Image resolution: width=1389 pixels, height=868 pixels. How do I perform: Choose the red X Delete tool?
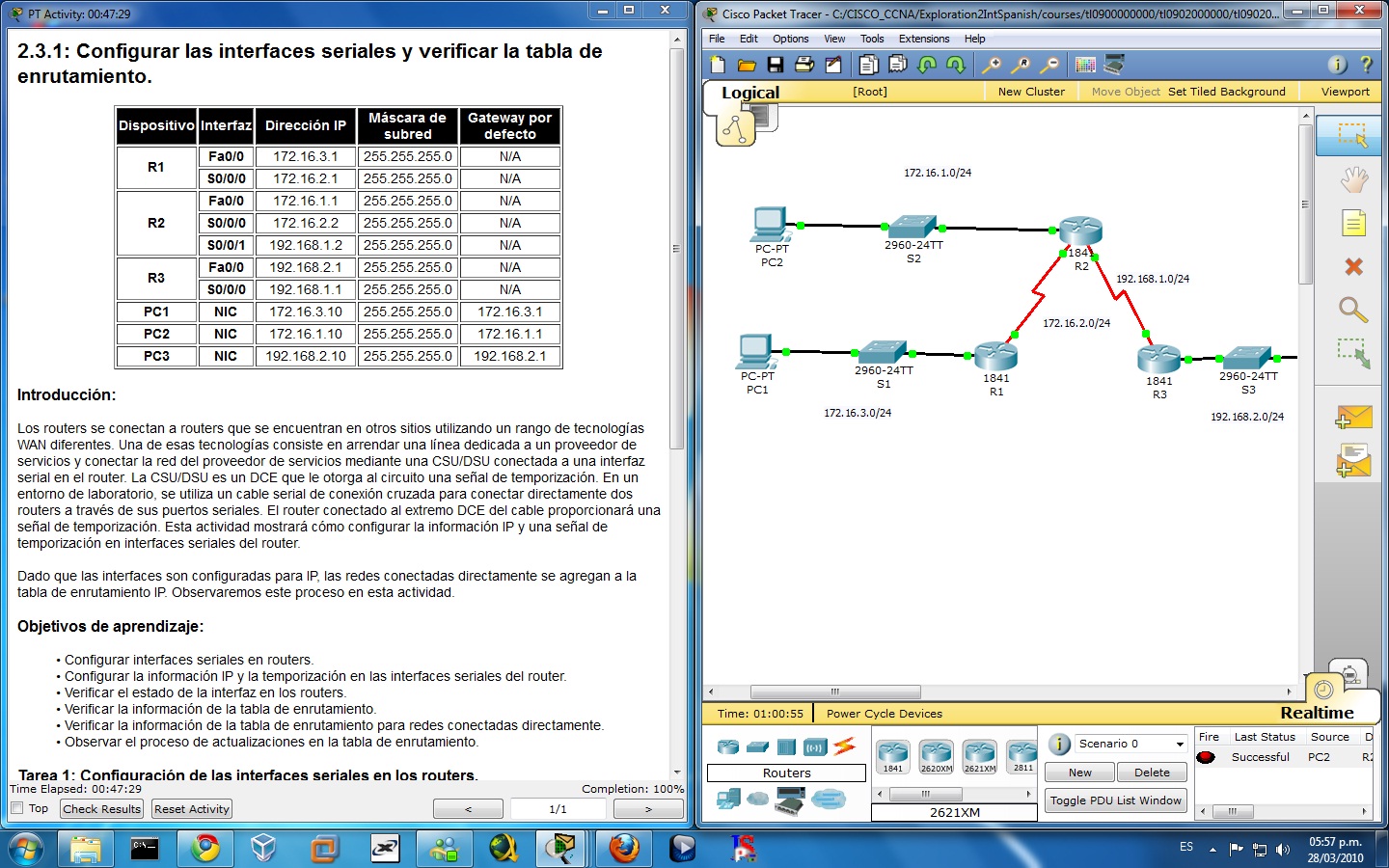point(1353,266)
